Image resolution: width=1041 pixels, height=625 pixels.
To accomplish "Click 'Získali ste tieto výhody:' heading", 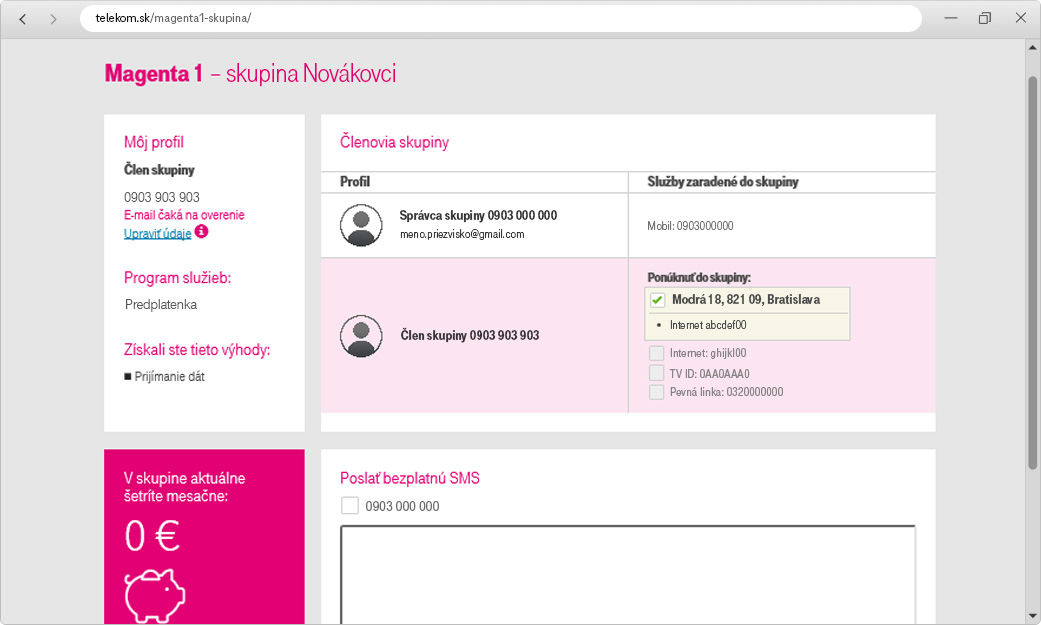I will tap(197, 350).
